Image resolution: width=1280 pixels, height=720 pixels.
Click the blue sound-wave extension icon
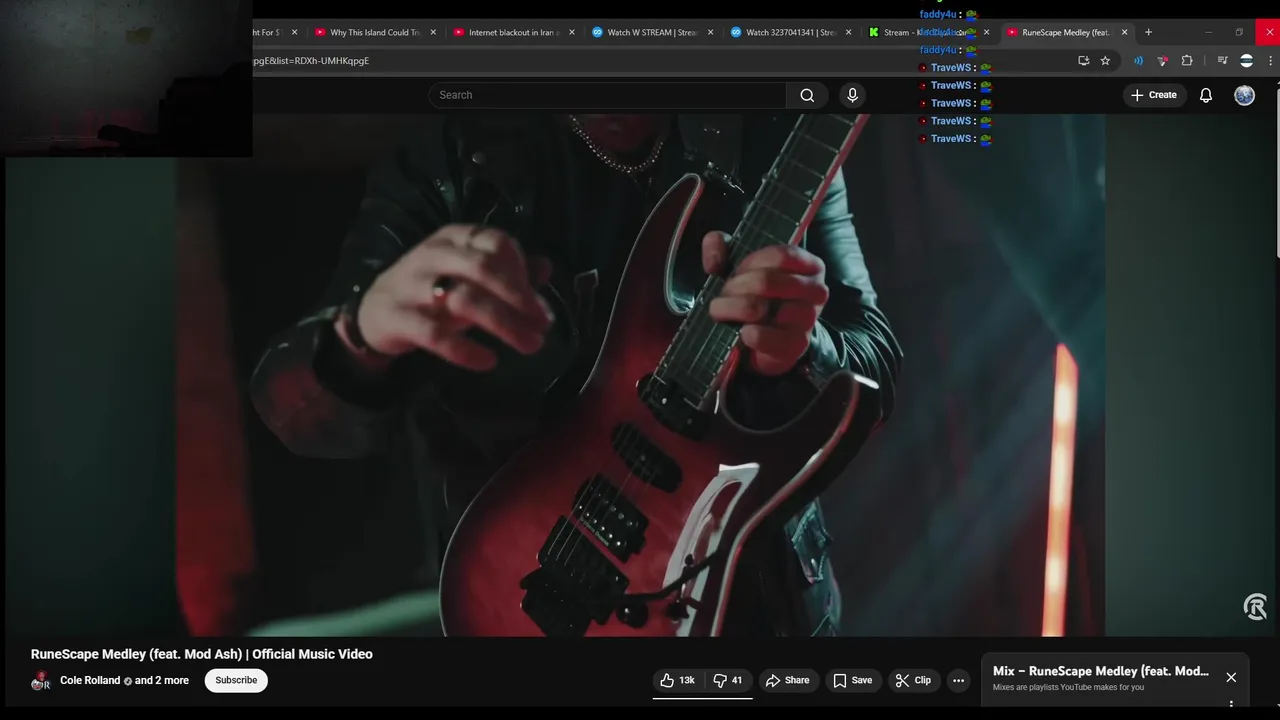(1138, 61)
